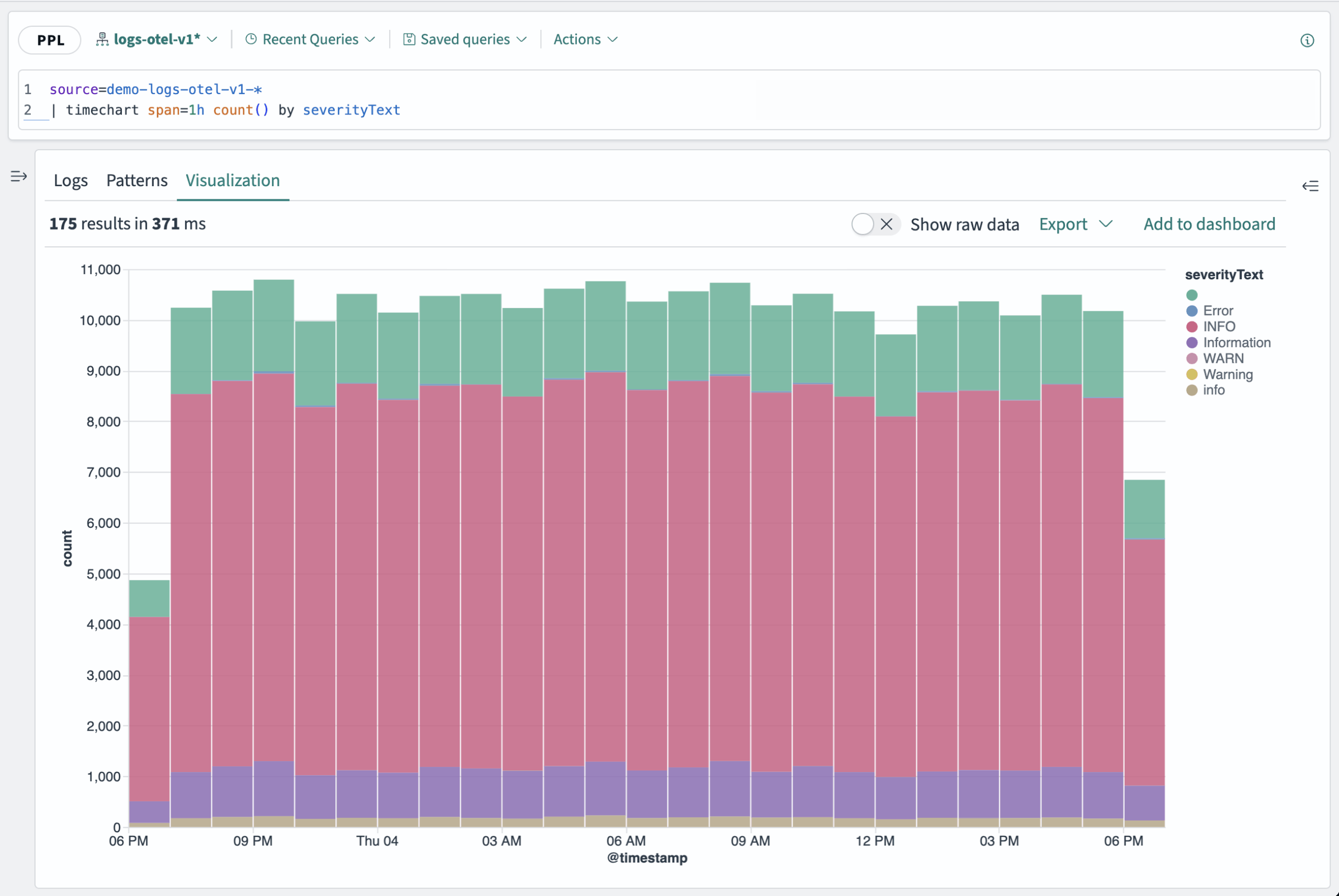Click the PPL language button
The width and height of the screenshot is (1339, 896).
[x=50, y=40]
